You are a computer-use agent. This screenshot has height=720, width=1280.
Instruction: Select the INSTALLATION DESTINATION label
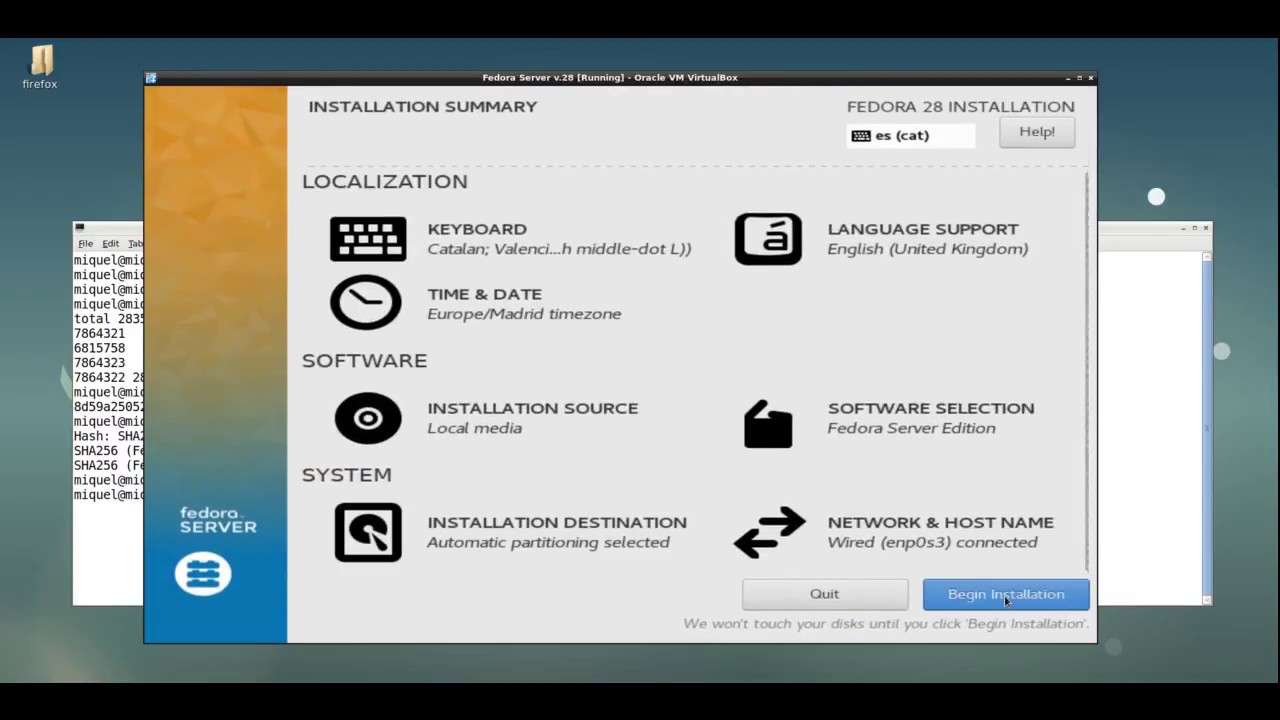click(x=557, y=522)
